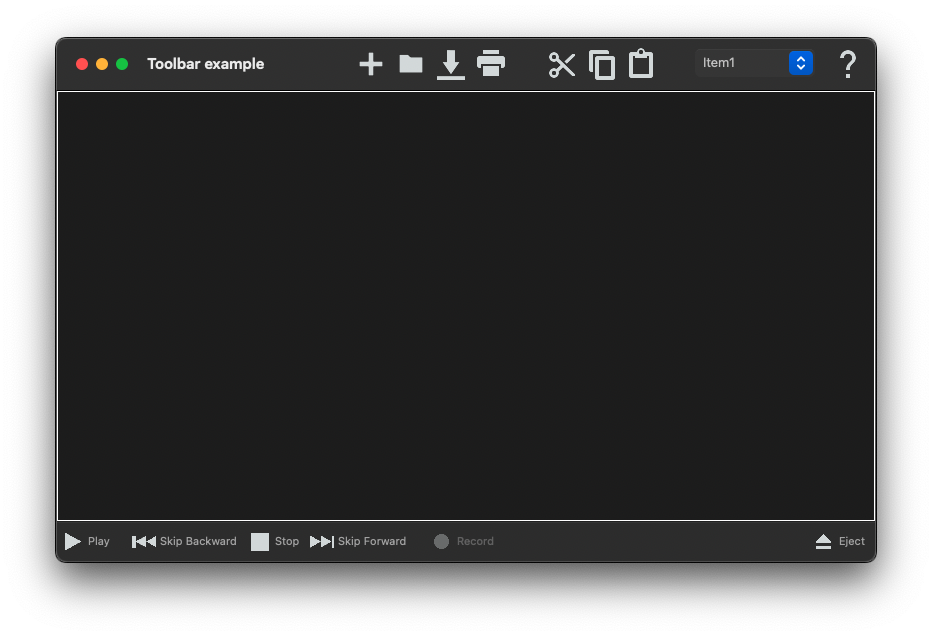932x636 pixels.
Task: Print using the printer icon
Action: pos(491,64)
